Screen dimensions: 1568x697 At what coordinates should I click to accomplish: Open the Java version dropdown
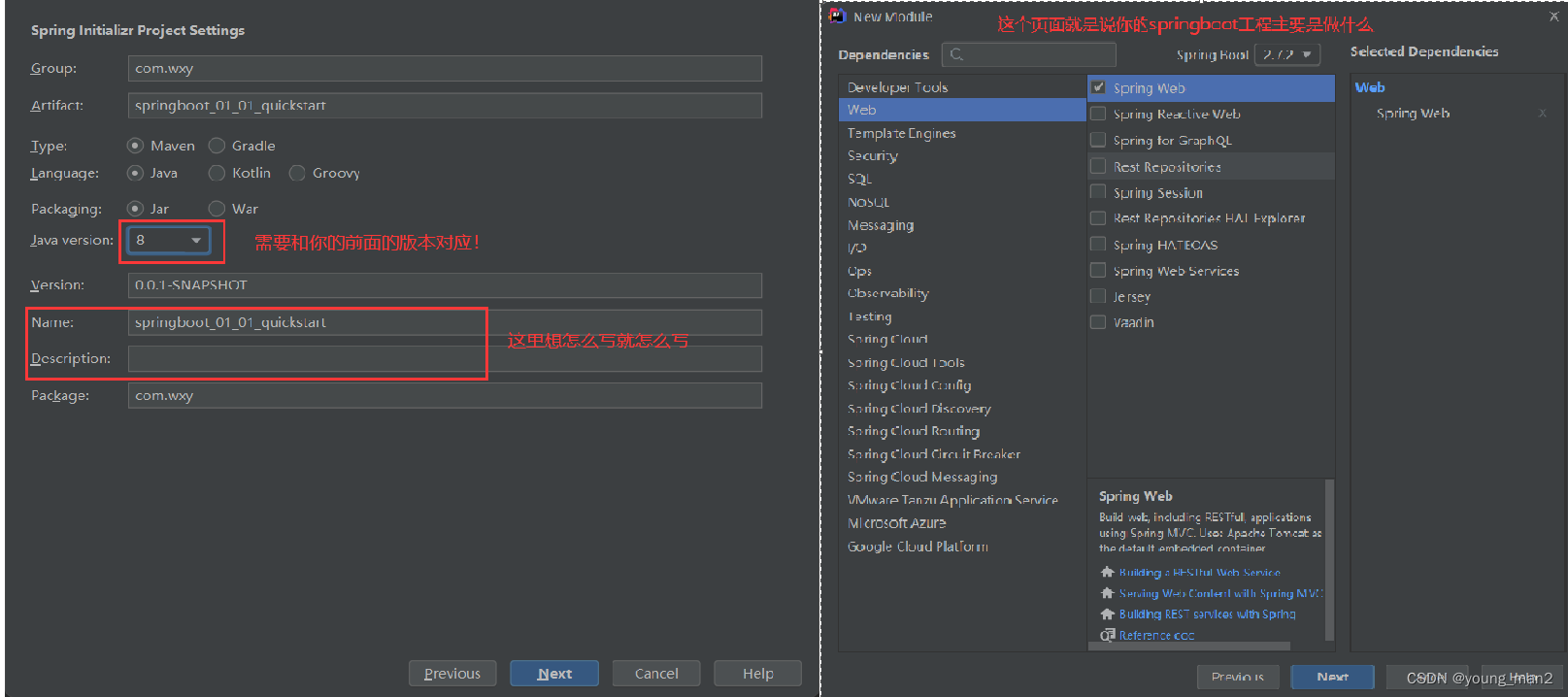(x=169, y=240)
